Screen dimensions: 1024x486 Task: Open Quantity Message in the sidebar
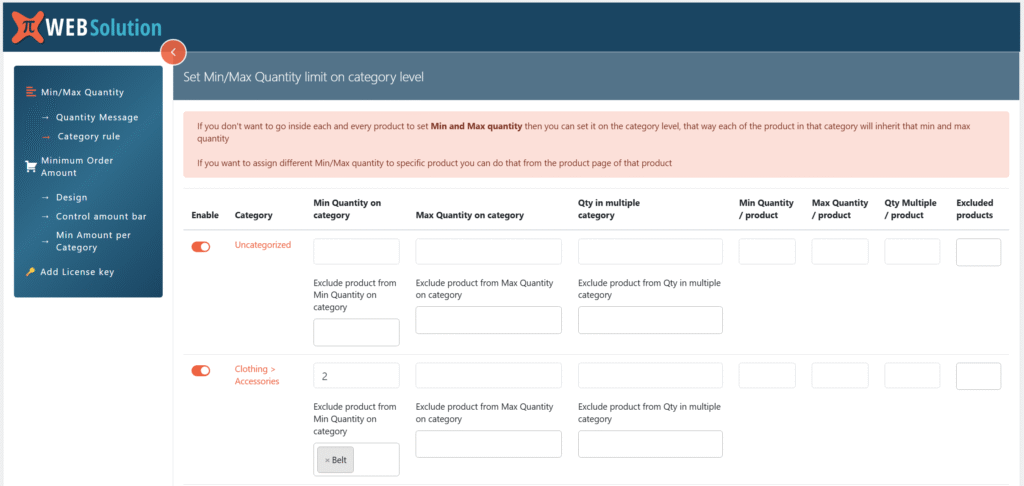coord(97,117)
